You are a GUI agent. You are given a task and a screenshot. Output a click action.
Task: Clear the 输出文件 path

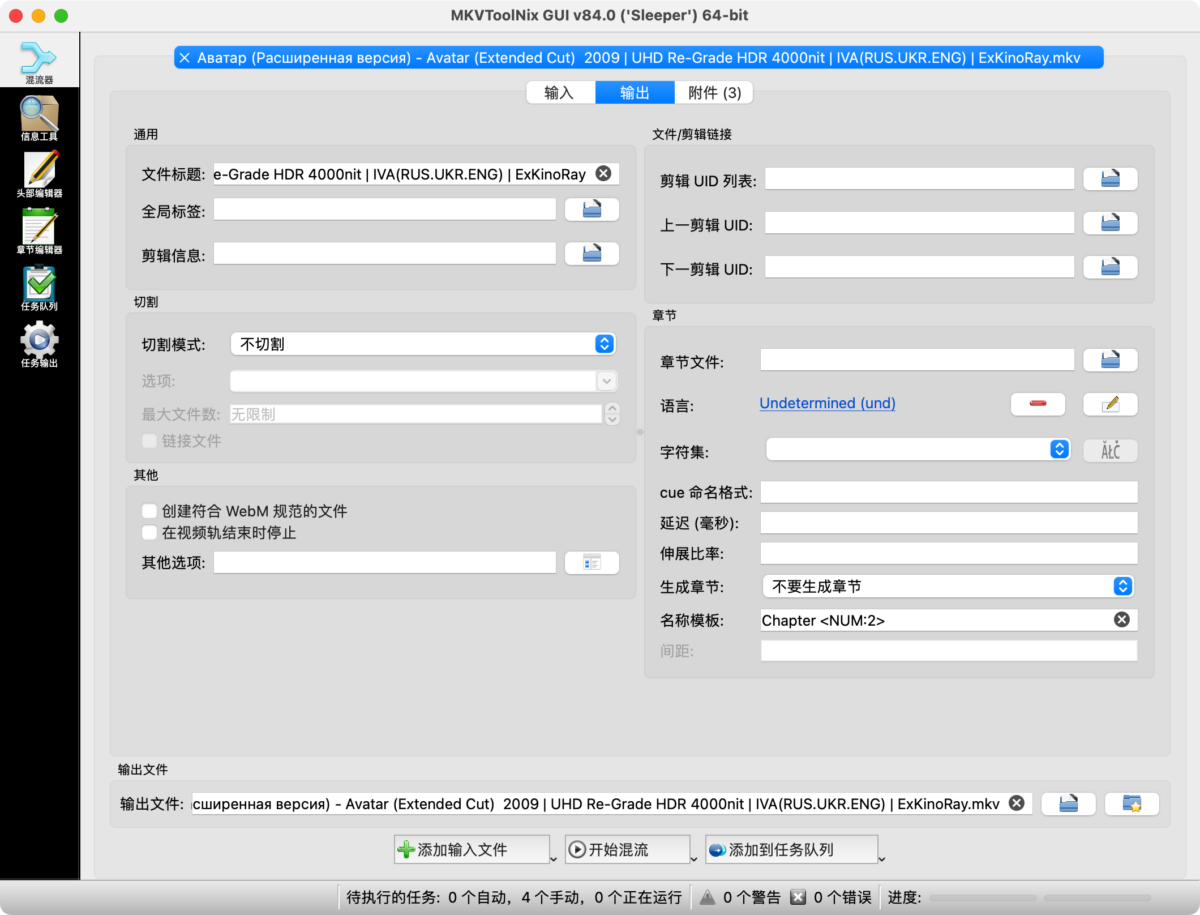[x=1016, y=803]
